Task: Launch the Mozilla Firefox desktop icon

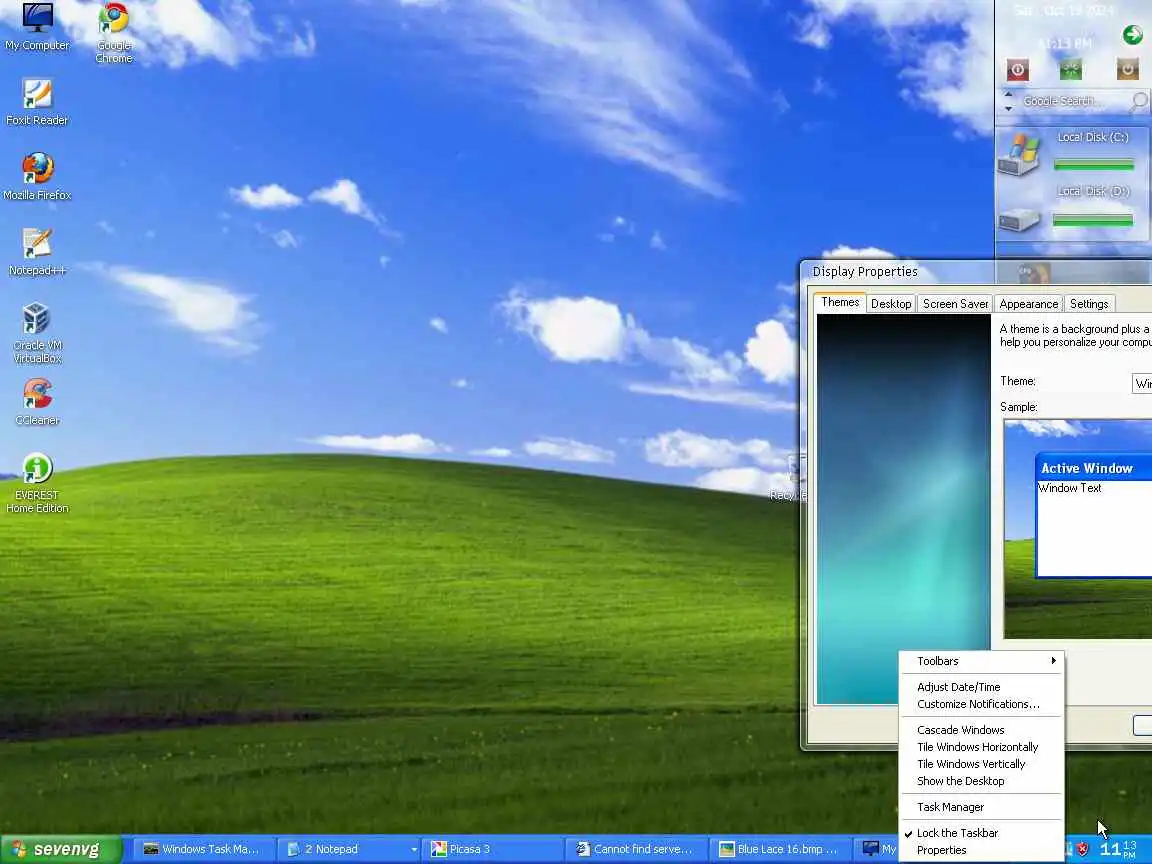Action: (37, 177)
